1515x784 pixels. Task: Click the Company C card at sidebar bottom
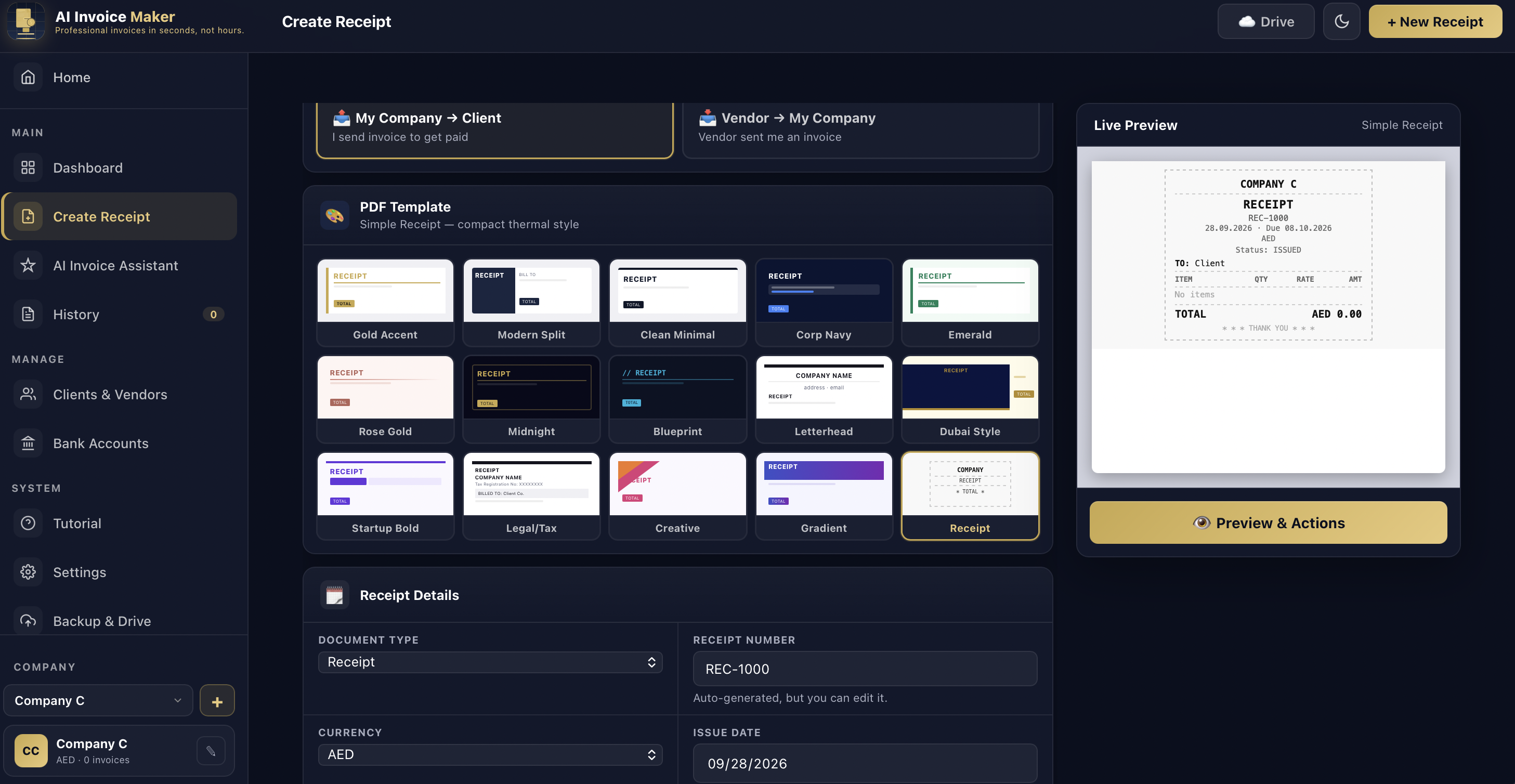click(x=119, y=751)
